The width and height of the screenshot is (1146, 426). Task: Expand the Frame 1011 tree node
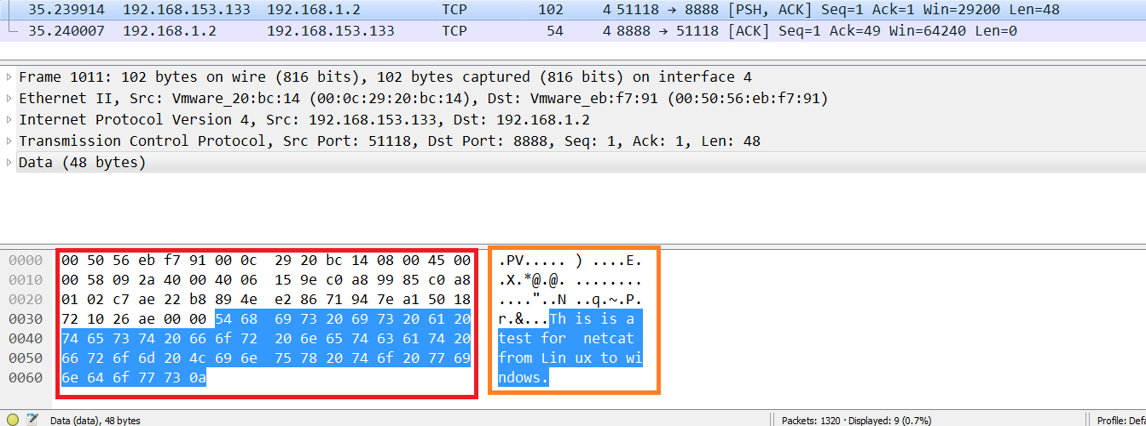[x=9, y=78]
